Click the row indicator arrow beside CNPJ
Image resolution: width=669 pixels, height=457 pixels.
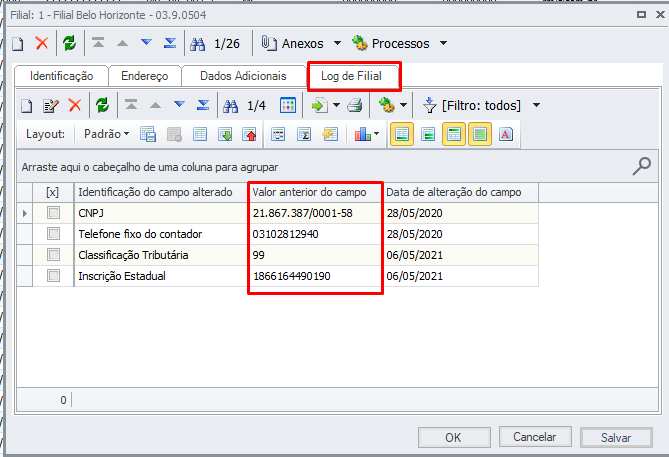[x=25, y=213]
